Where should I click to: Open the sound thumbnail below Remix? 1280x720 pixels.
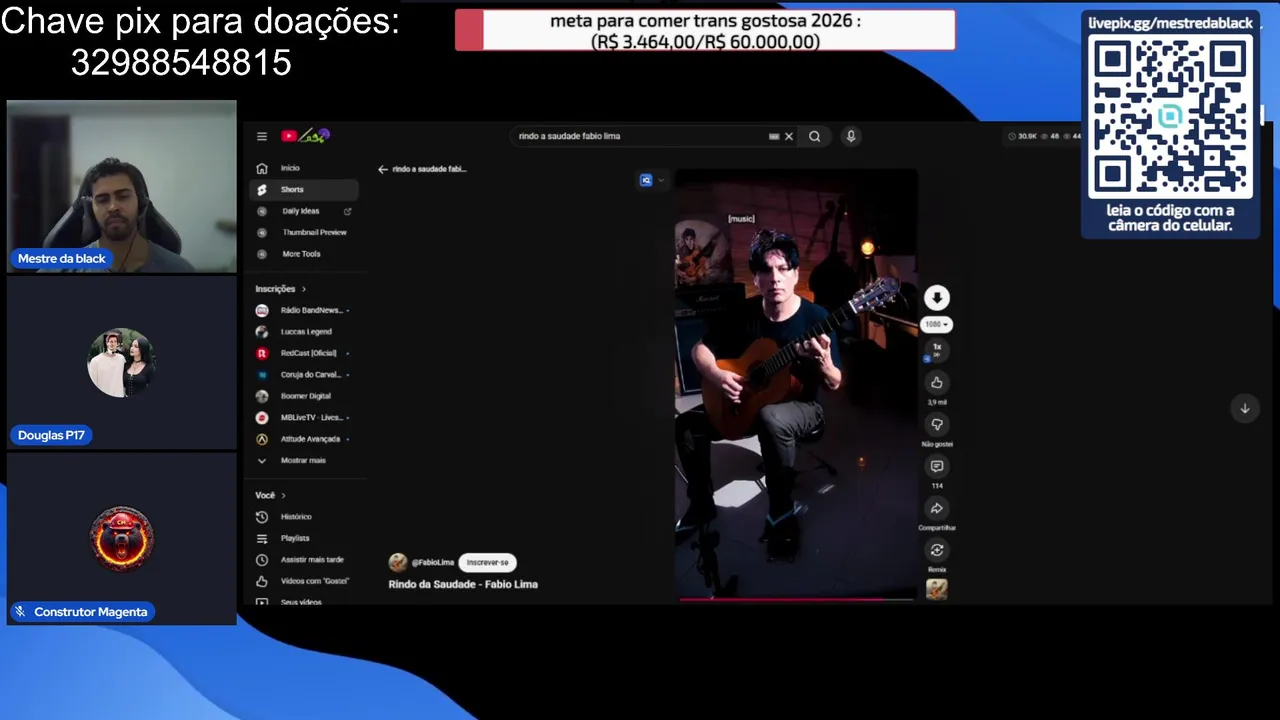(x=937, y=589)
